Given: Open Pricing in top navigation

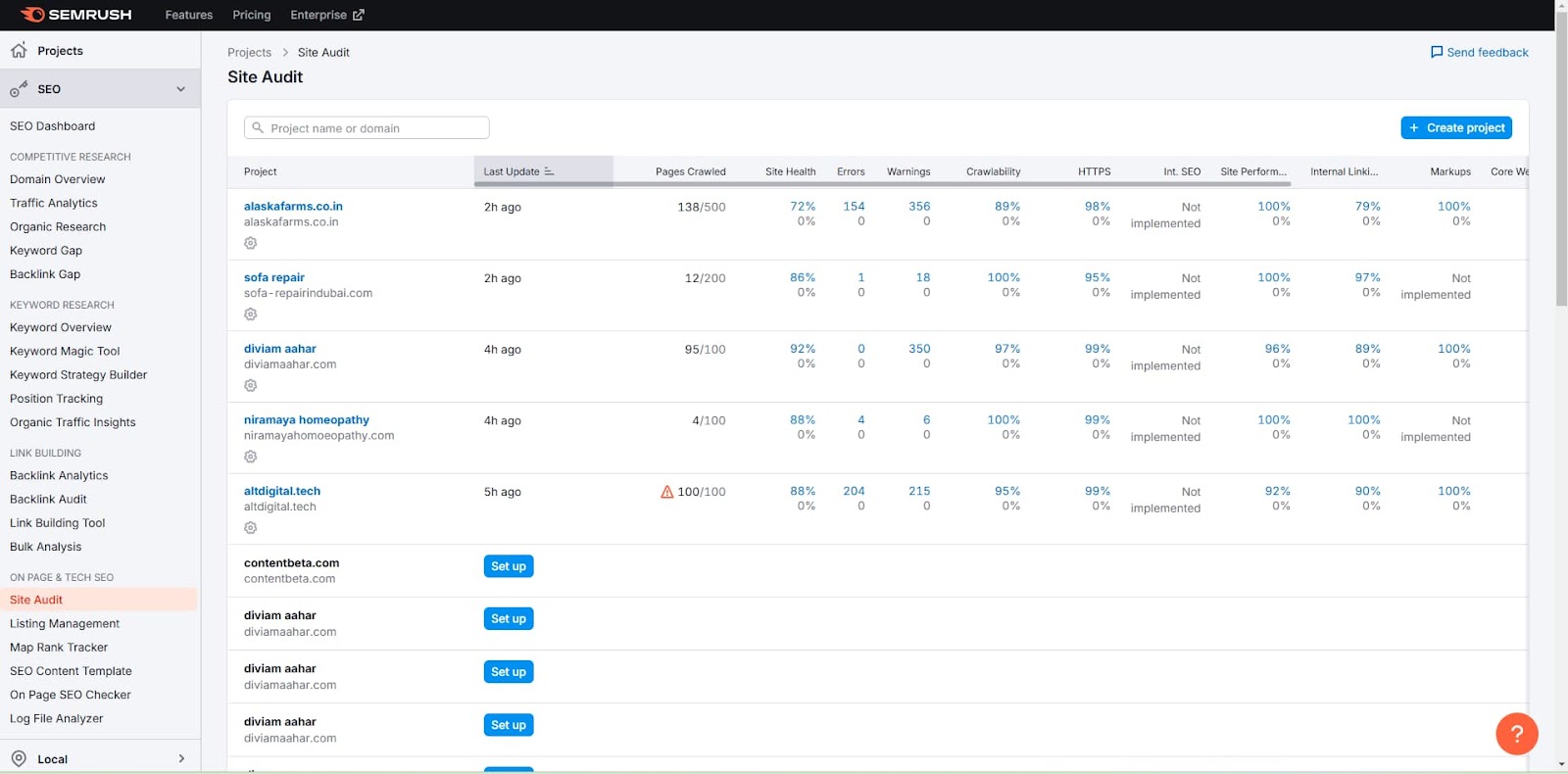Looking at the screenshot, I should [x=252, y=15].
